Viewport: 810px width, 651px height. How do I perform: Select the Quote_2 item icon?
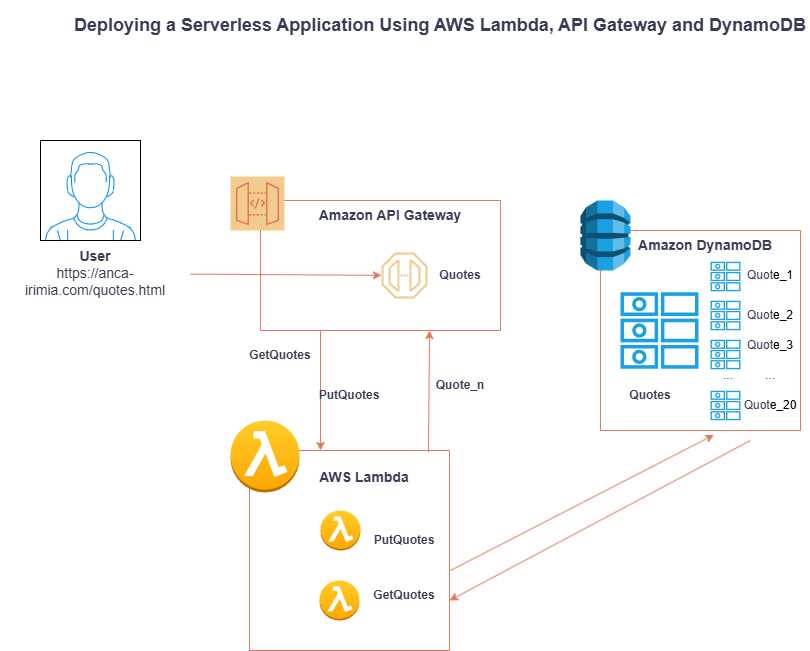pos(725,315)
